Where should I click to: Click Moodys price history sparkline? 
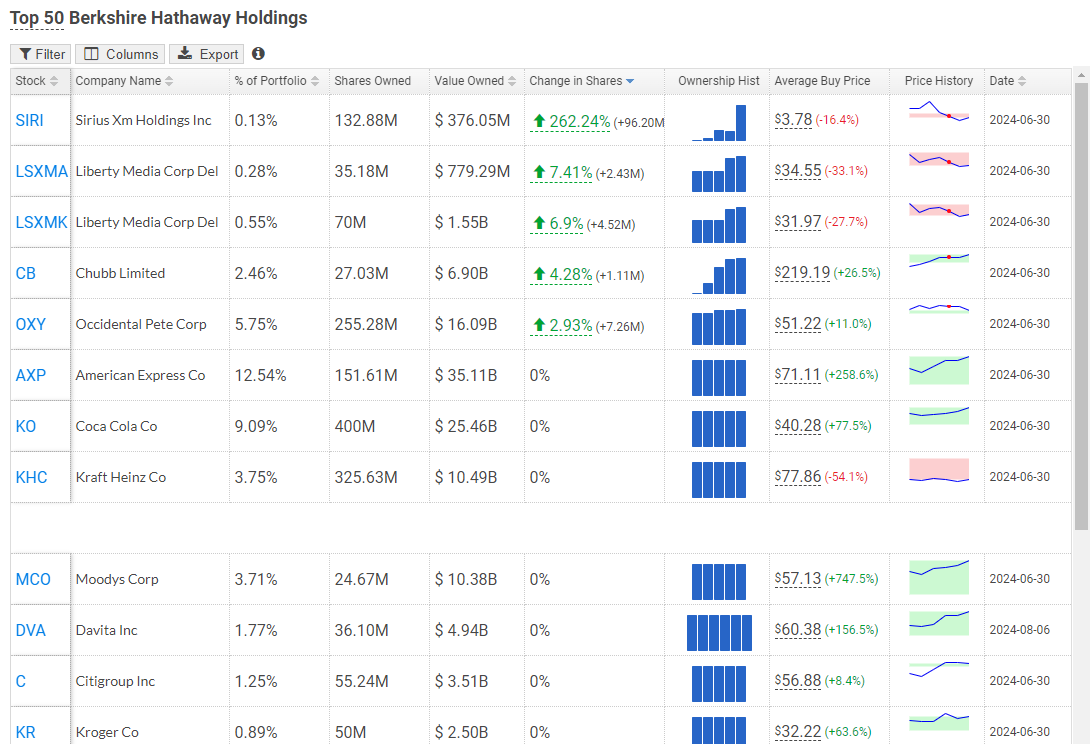click(x=939, y=576)
